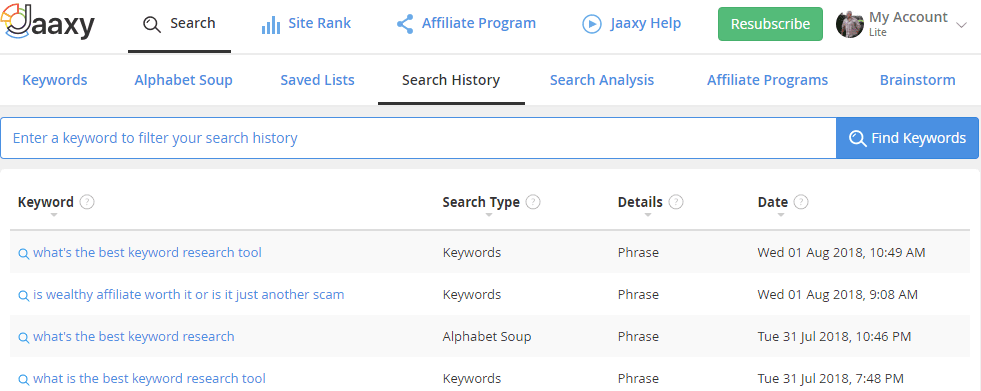Click the Alphabet Soup search type cell
The height and width of the screenshot is (391, 981).
click(x=487, y=336)
